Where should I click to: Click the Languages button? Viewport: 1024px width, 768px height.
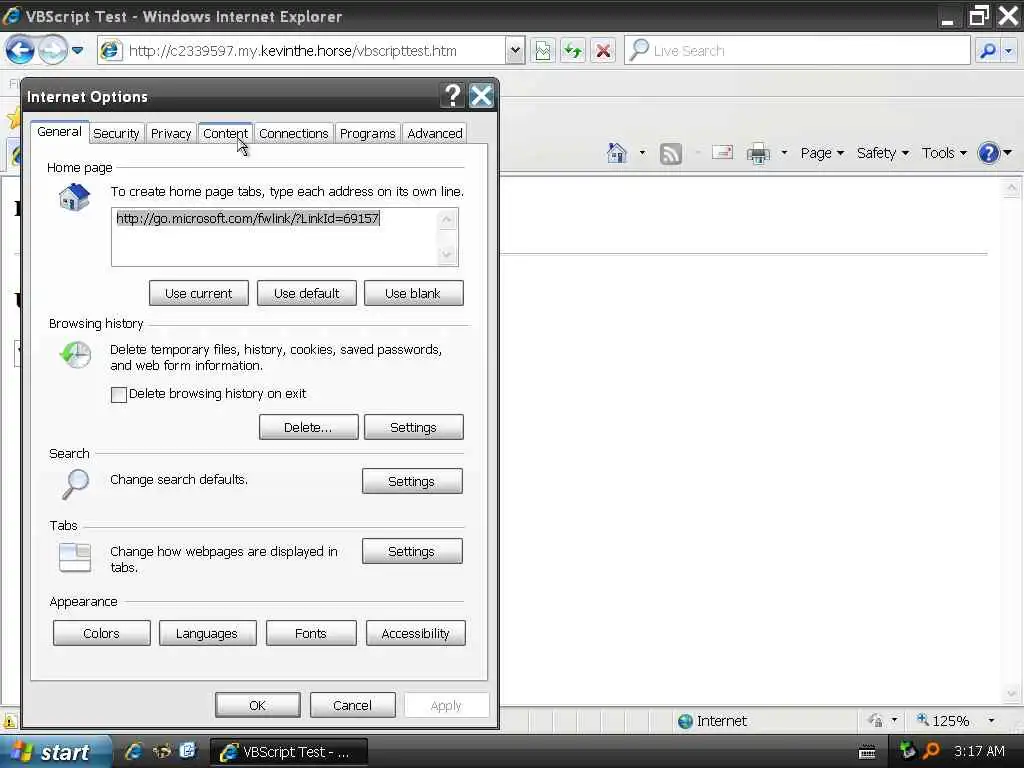tap(207, 633)
